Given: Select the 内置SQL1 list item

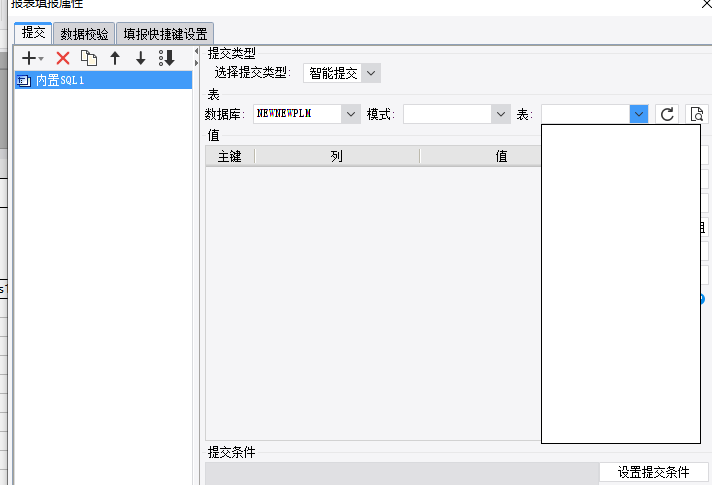Looking at the screenshot, I should coord(103,80).
